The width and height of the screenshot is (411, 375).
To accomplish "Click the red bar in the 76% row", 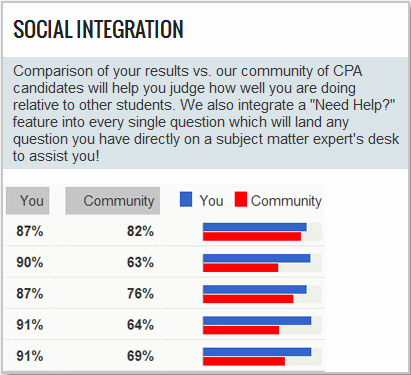I will 248,299.
